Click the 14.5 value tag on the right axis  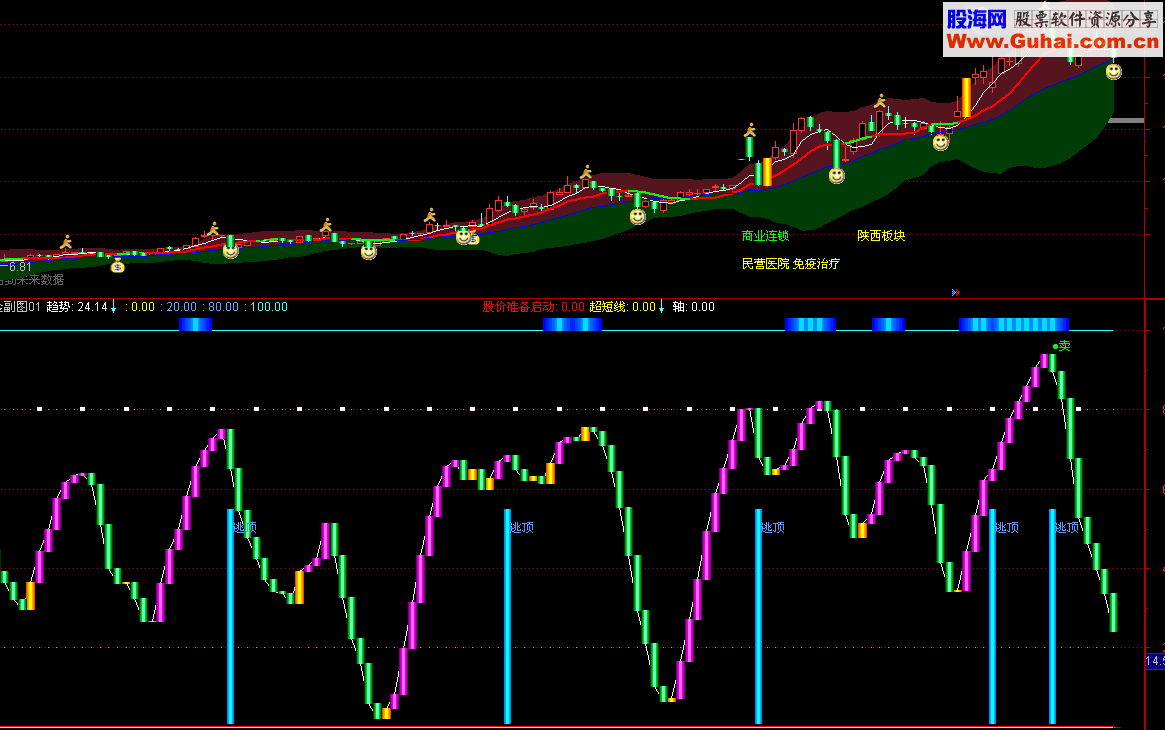pos(1155,661)
